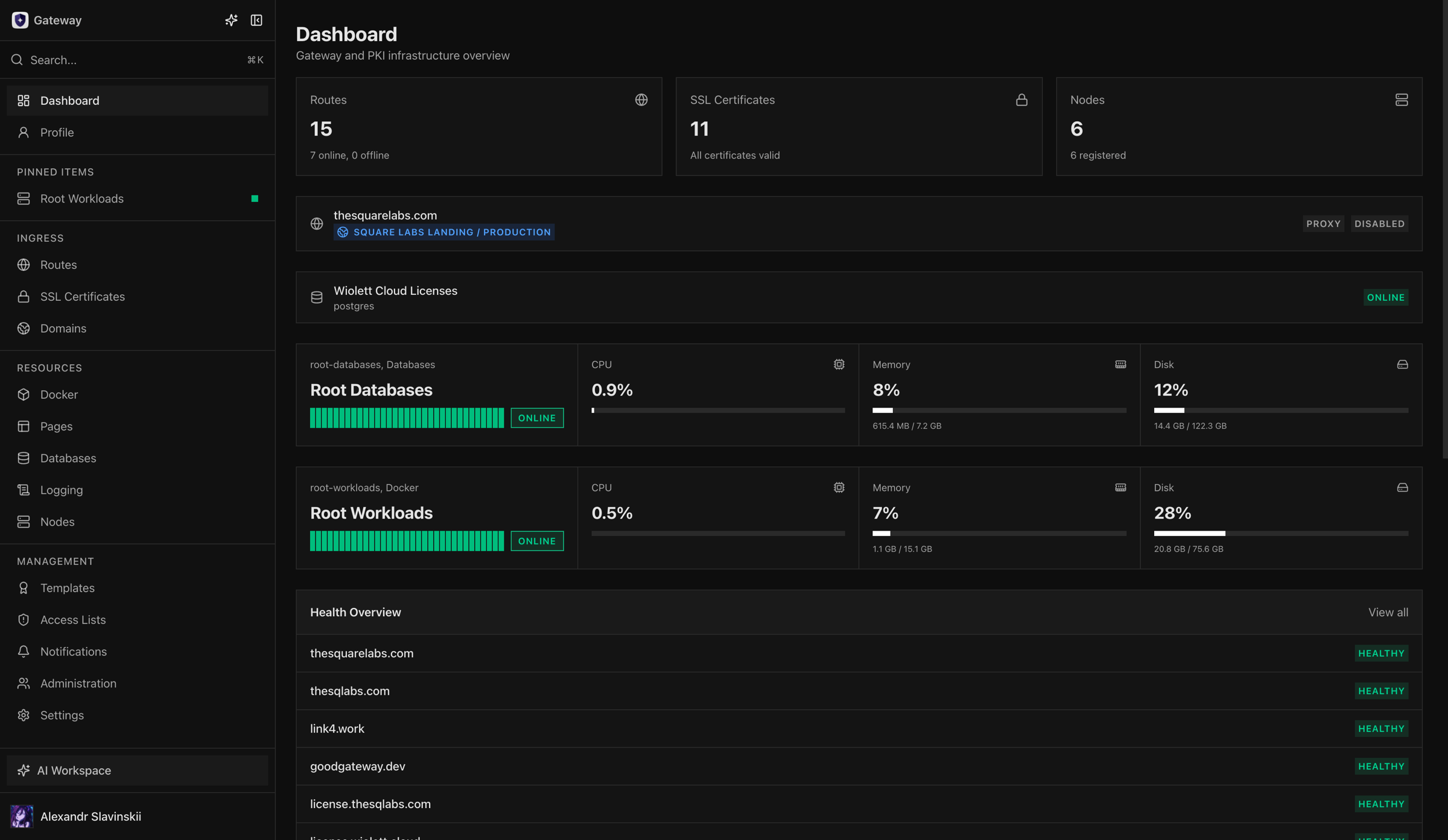Screen dimensions: 1448x840
Task: Click the server icon in the Nodes card
Action: 1402,100
